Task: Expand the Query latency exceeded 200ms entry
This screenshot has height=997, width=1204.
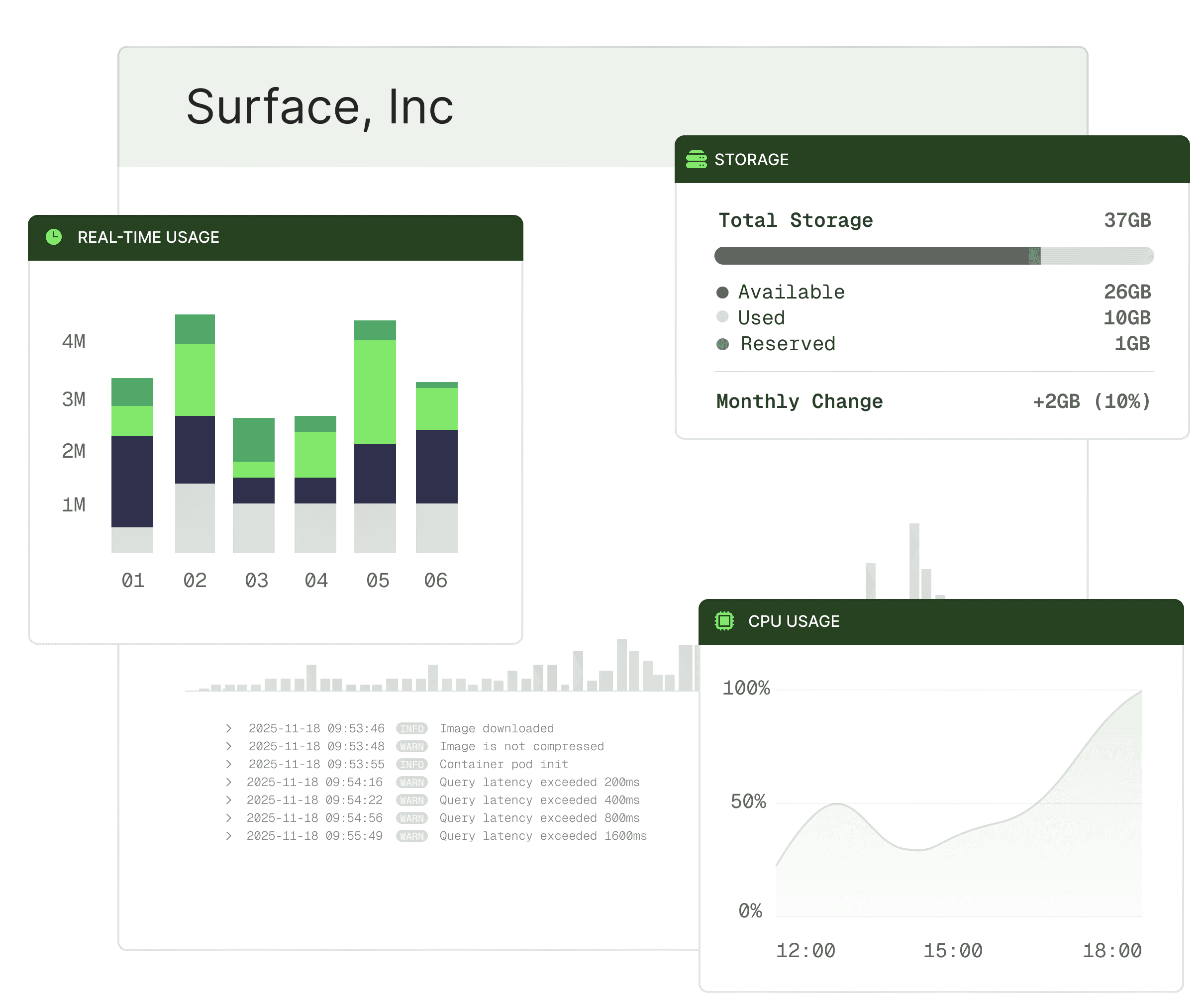Action: coord(229,782)
